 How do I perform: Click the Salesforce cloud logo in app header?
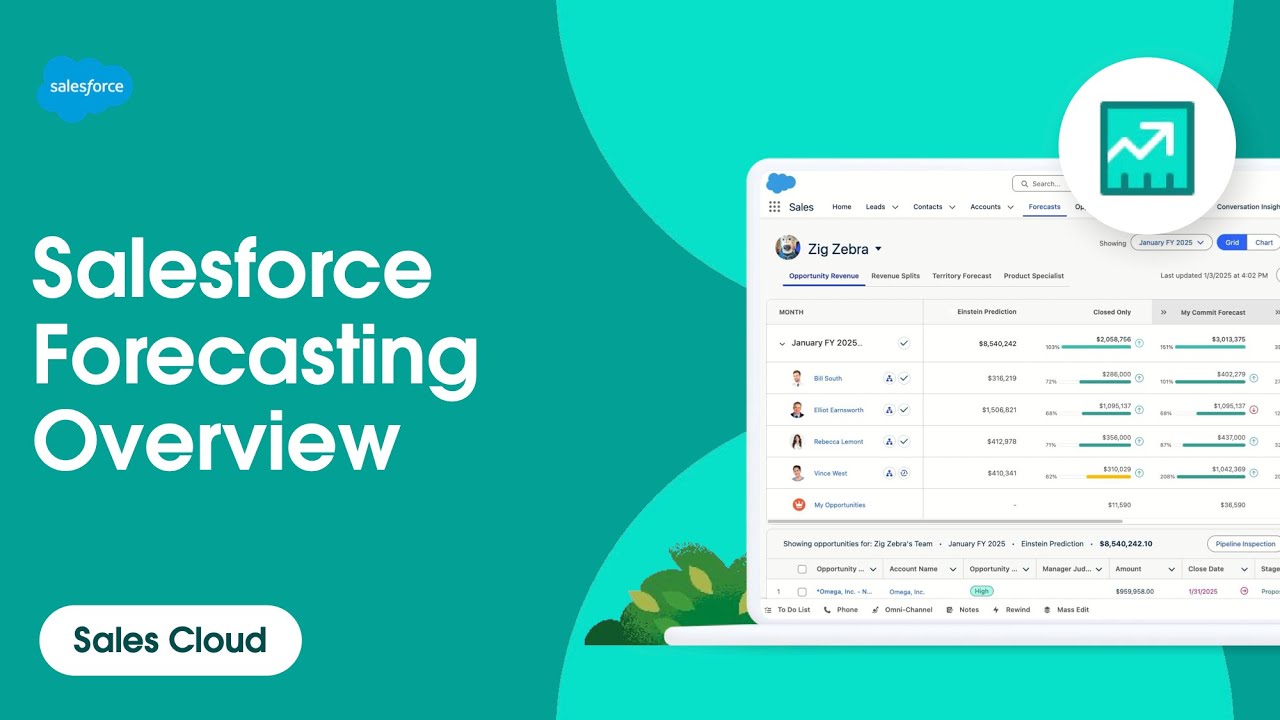click(781, 183)
